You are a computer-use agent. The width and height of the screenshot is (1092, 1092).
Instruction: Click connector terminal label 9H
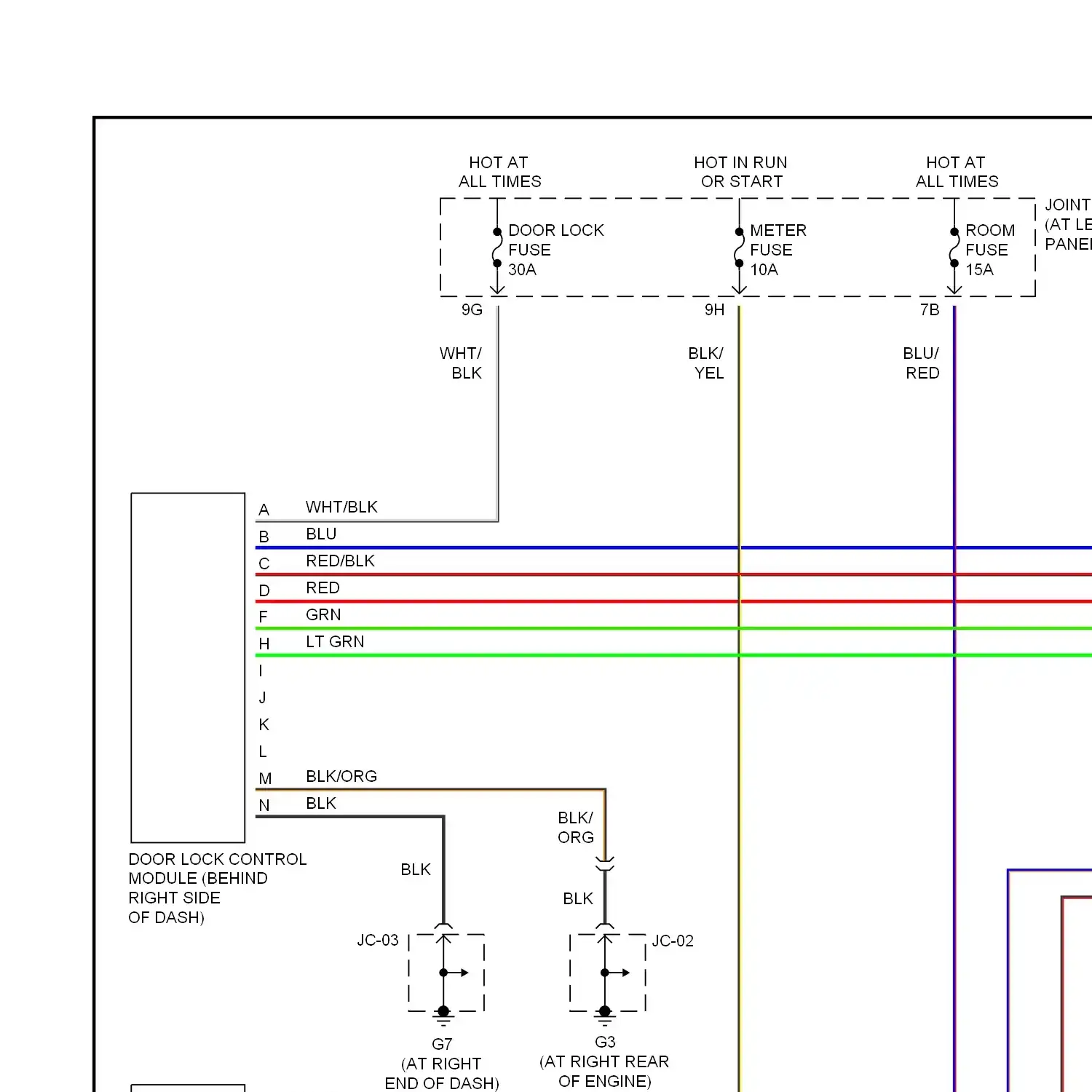pyautogui.click(x=714, y=310)
